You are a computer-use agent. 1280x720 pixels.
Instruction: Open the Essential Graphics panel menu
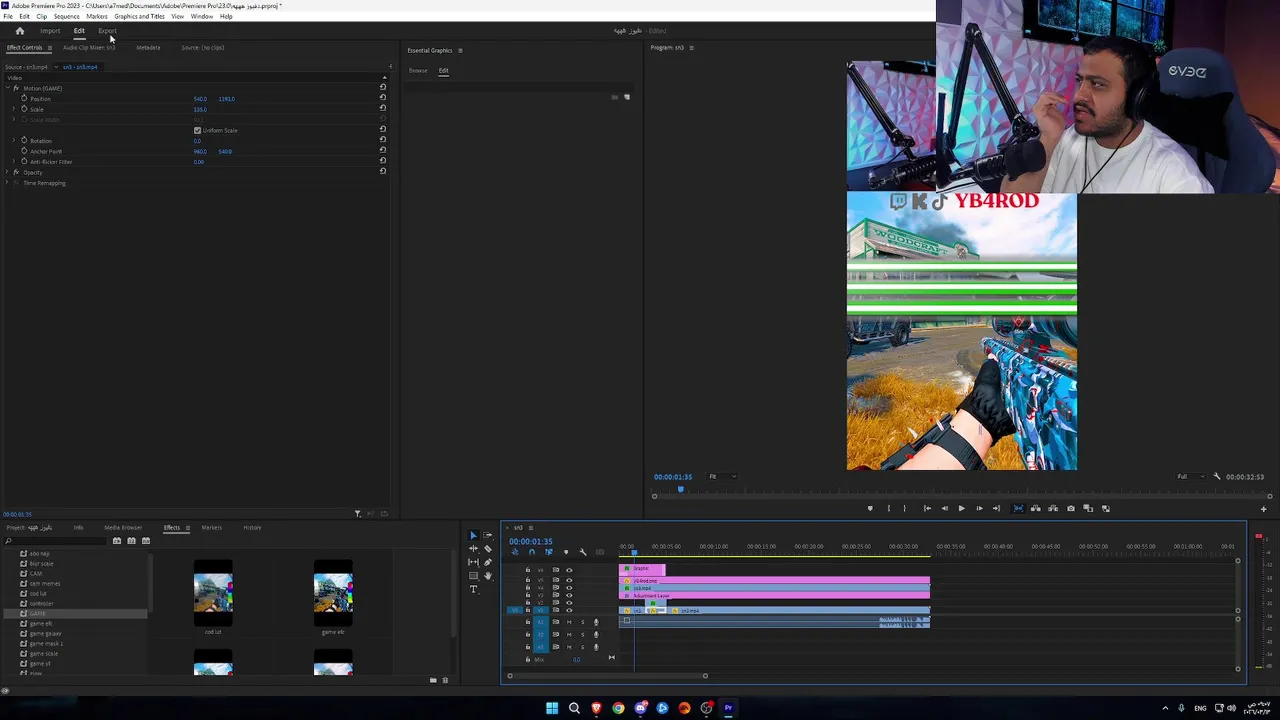pos(460,51)
